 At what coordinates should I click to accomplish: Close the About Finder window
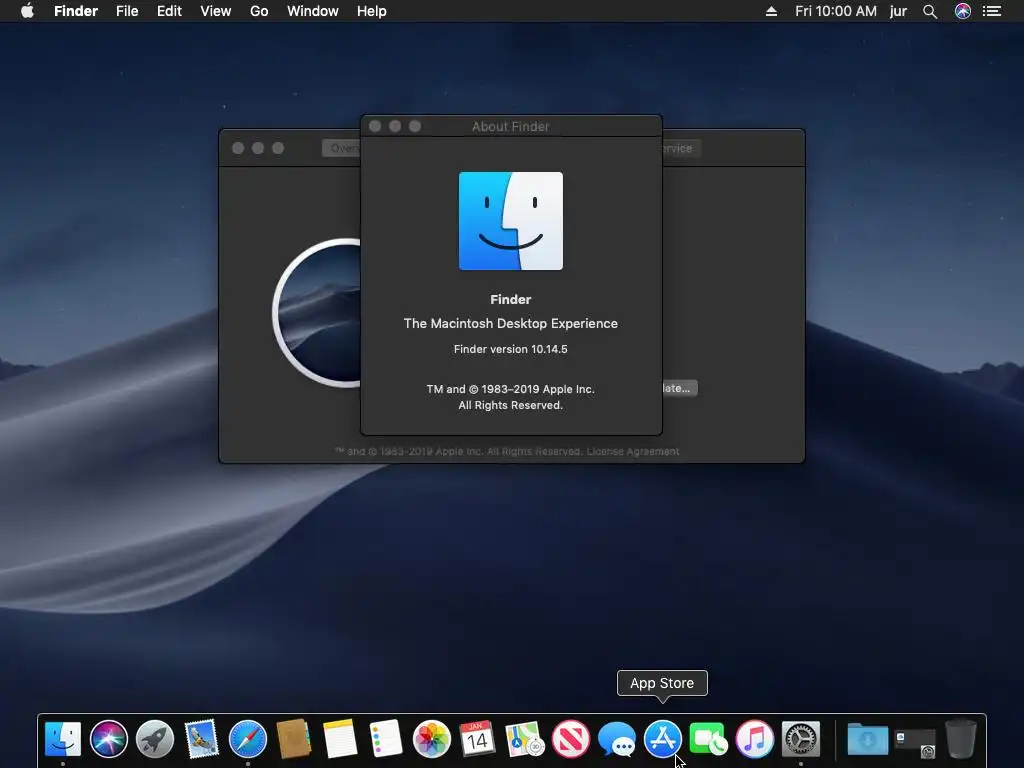tap(375, 126)
